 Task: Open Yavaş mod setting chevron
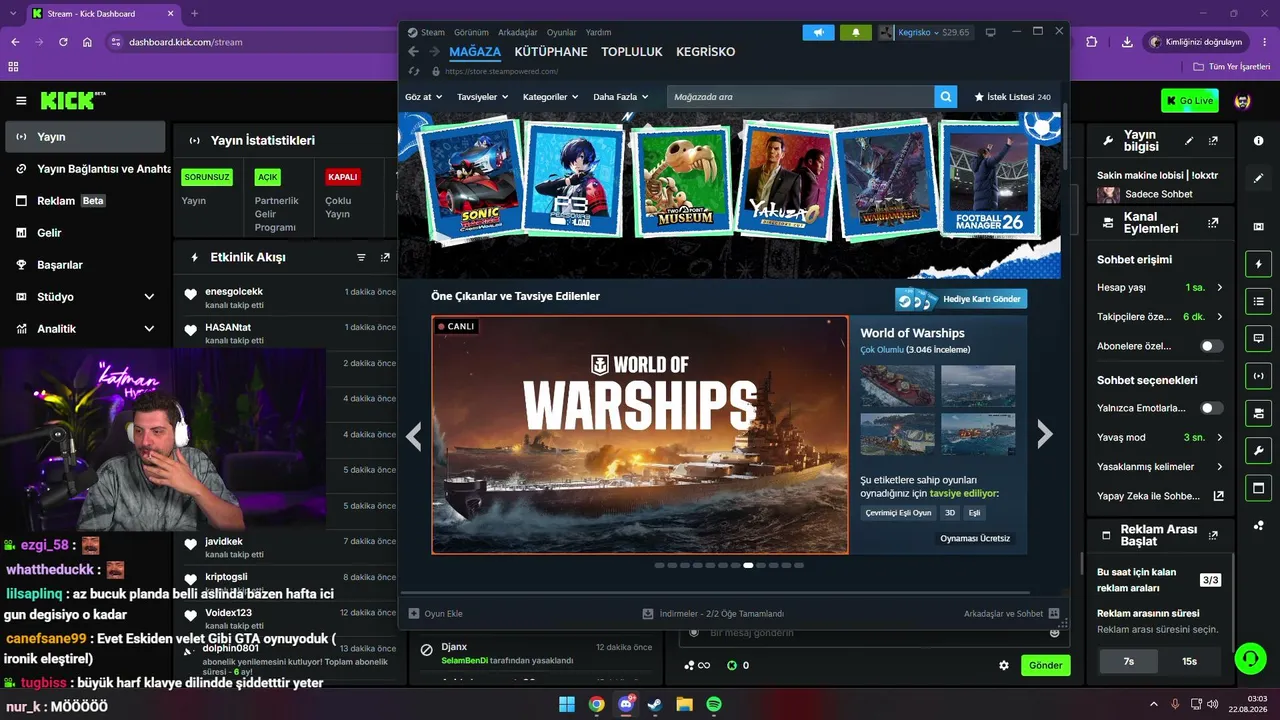[x=1219, y=437]
